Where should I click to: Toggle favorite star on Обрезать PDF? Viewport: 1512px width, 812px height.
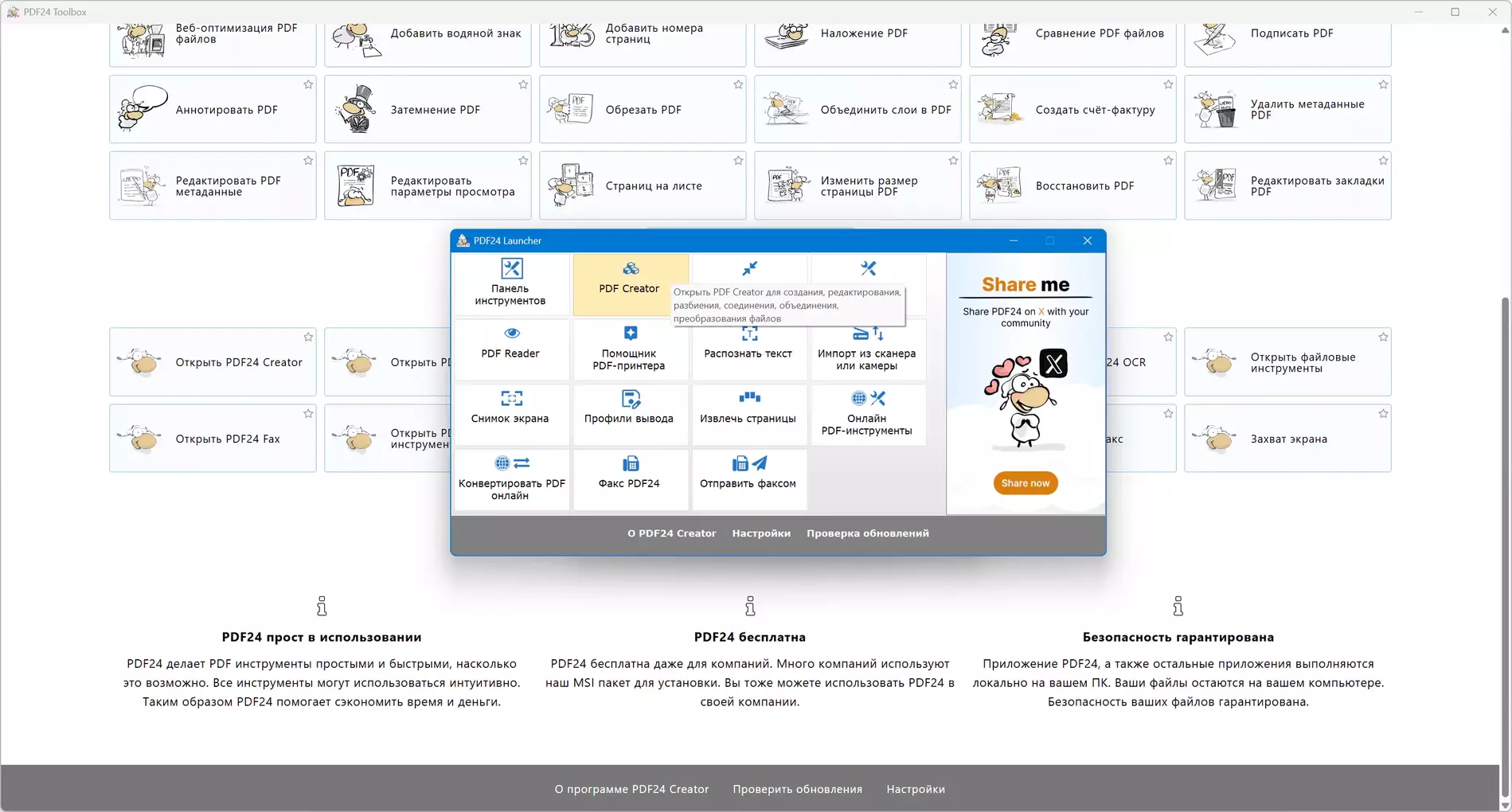[x=738, y=84]
